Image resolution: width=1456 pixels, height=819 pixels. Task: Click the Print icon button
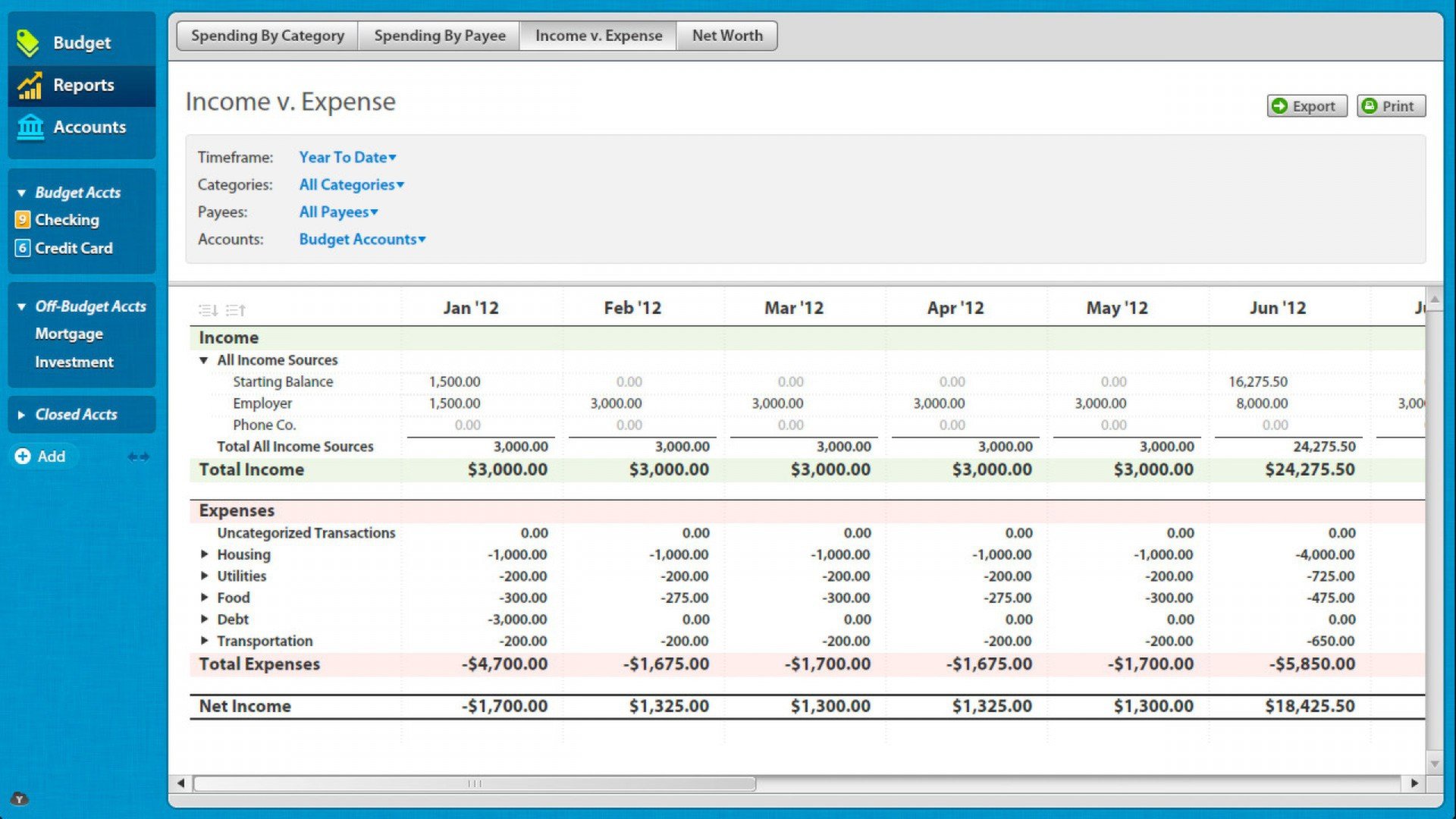click(1371, 106)
